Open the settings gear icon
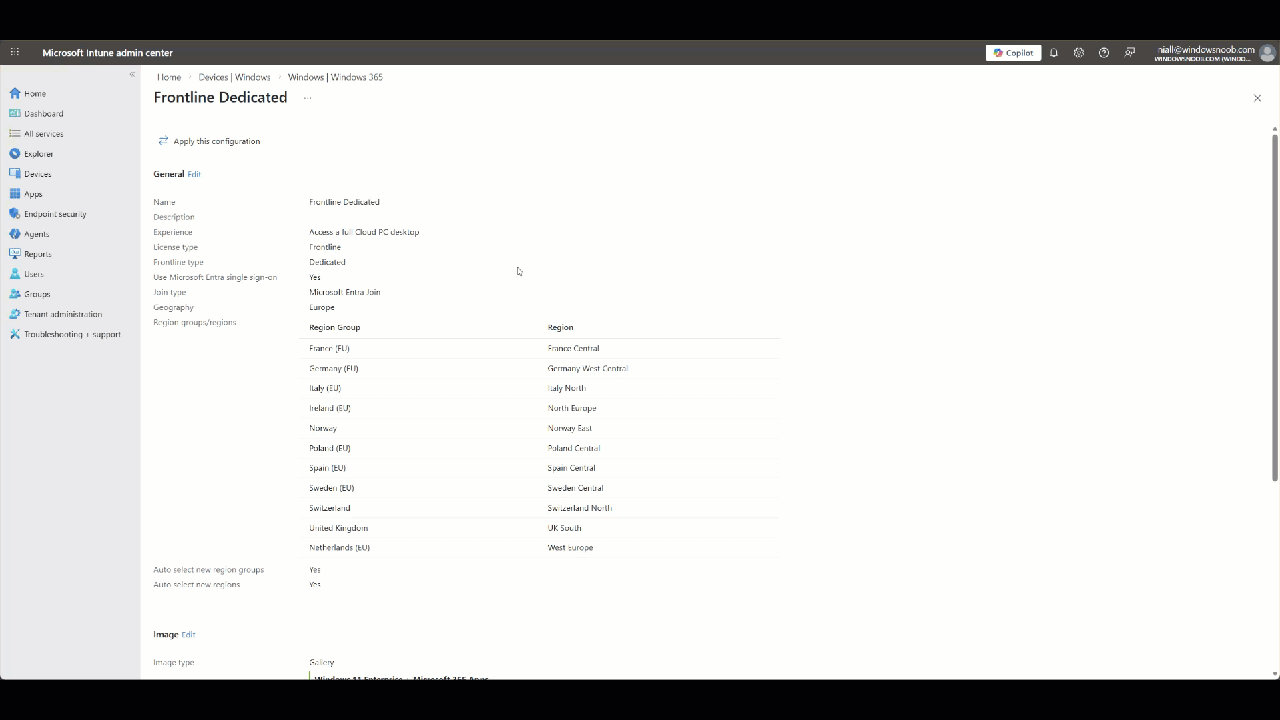 pos(1079,53)
